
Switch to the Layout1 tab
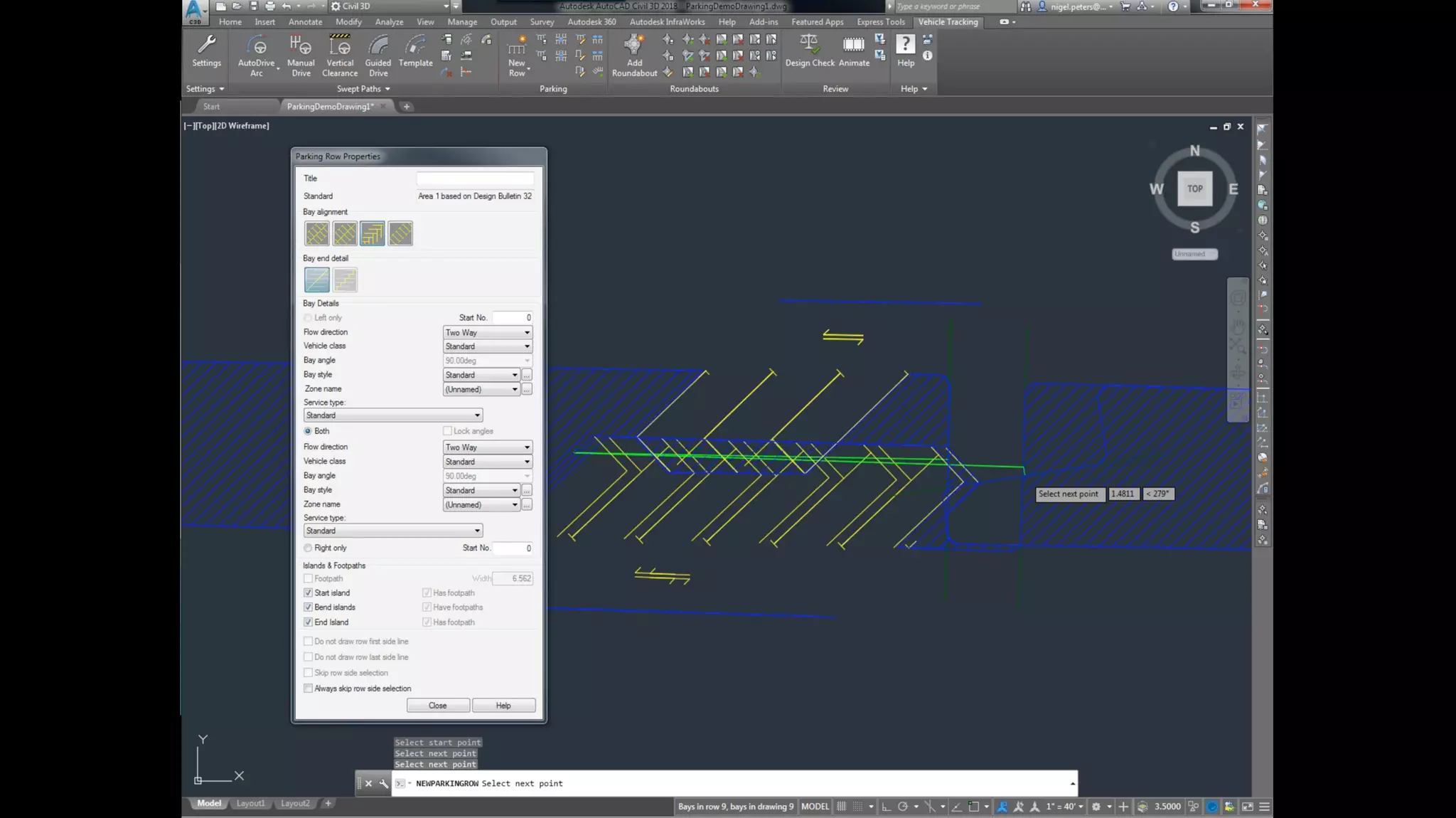(x=250, y=803)
